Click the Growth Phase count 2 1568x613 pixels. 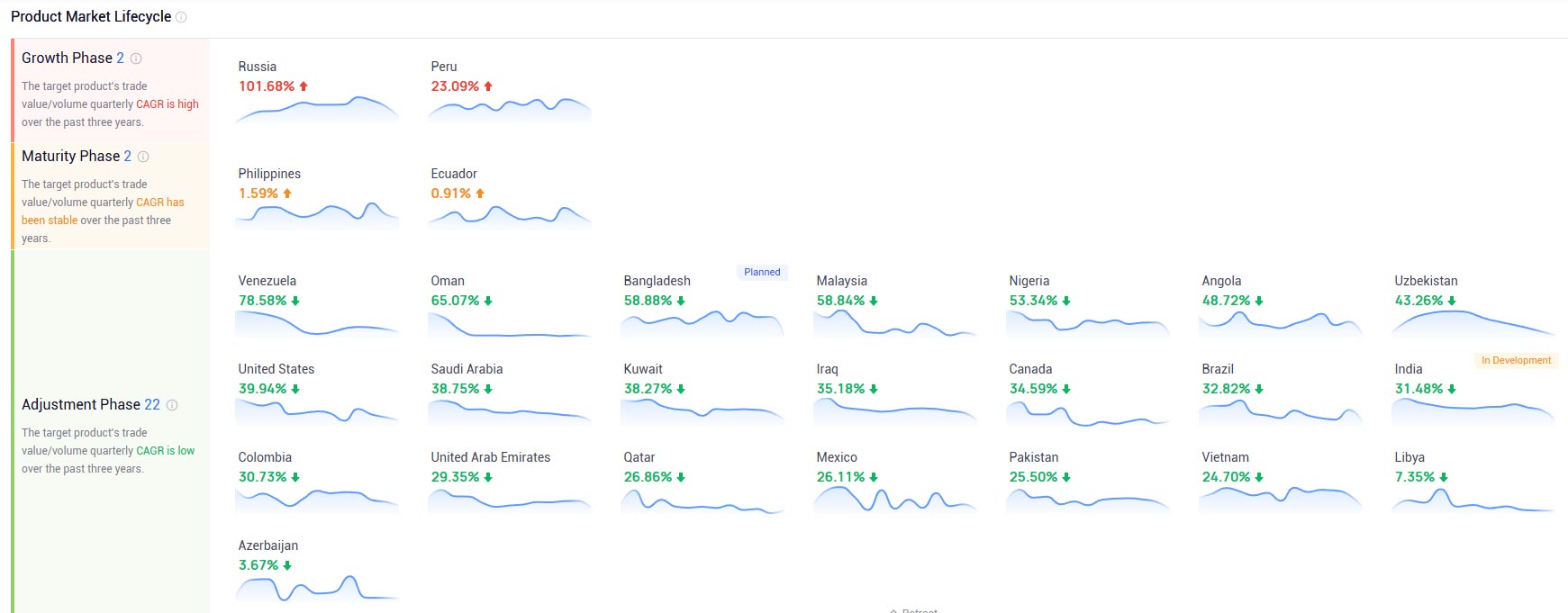coord(121,58)
